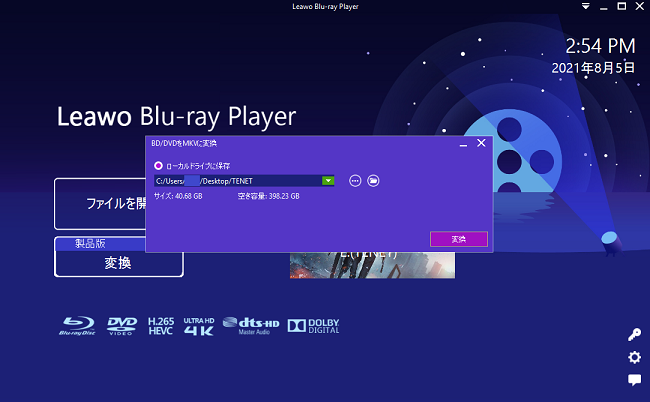The width and height of the screenshot is (650, 402).
Task: Open the settings gear icon
Action: (x=634, y=357)
